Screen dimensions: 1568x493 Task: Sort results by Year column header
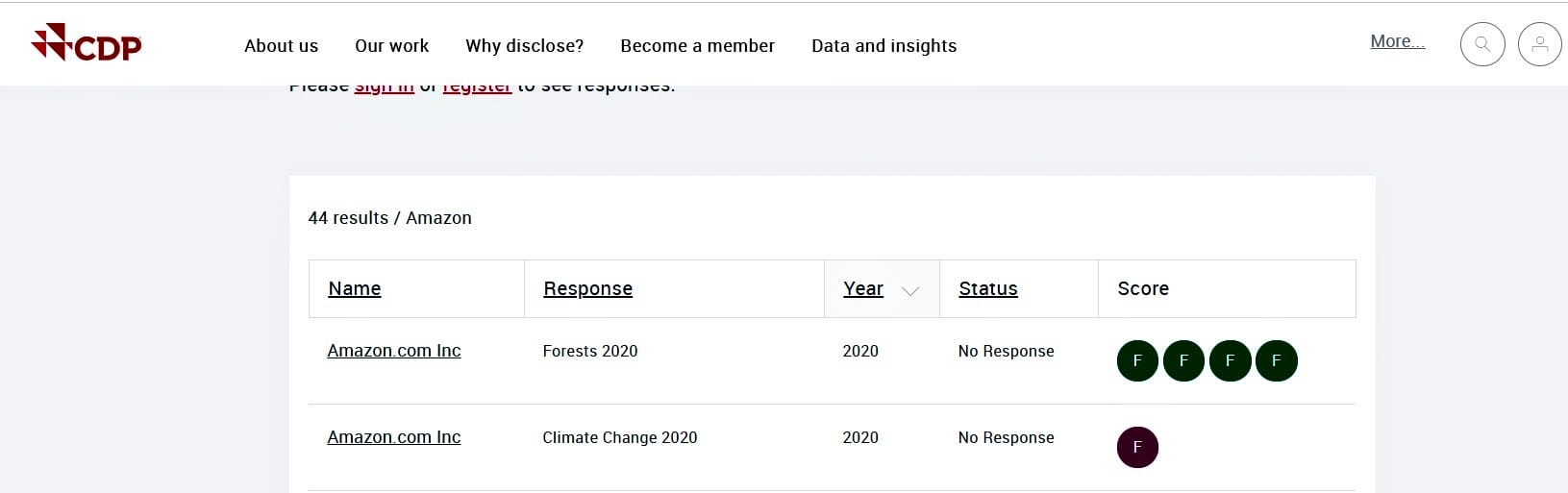[862, 288]
